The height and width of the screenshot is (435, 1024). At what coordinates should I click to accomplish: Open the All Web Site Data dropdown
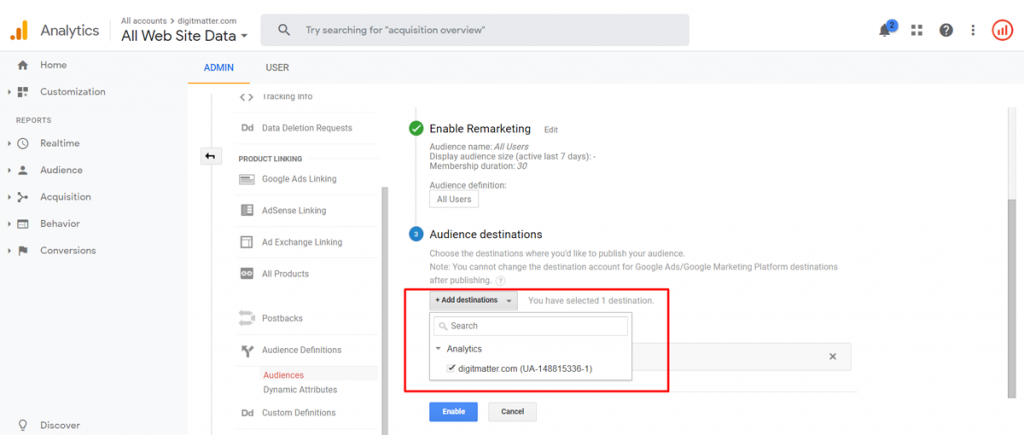pyautogui.click(x=184, y=37)
